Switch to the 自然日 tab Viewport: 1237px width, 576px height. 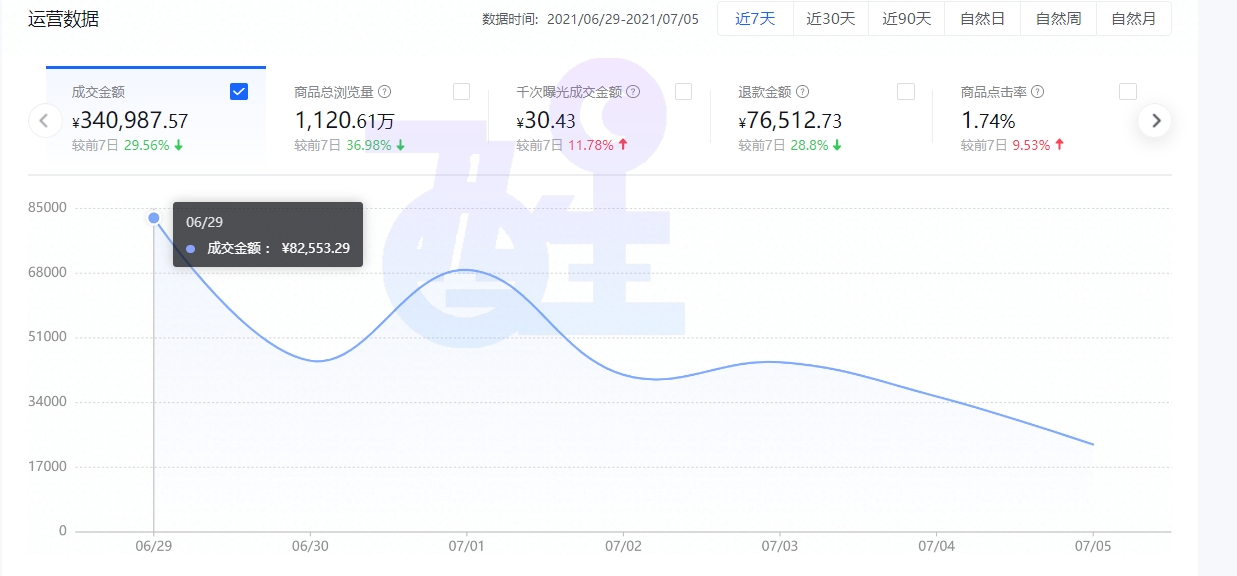(981, 18)
